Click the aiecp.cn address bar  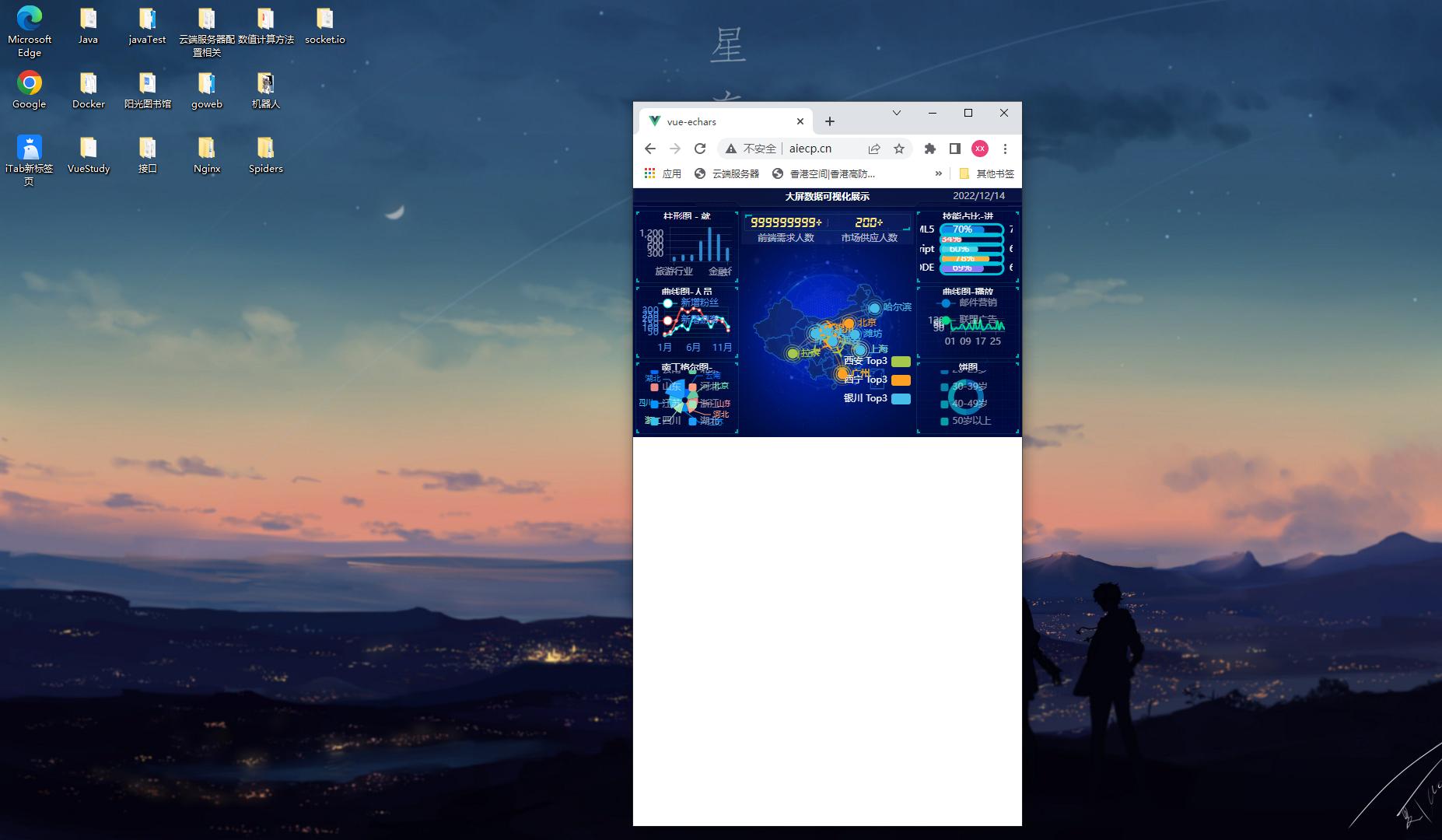(x=809, y=148)
